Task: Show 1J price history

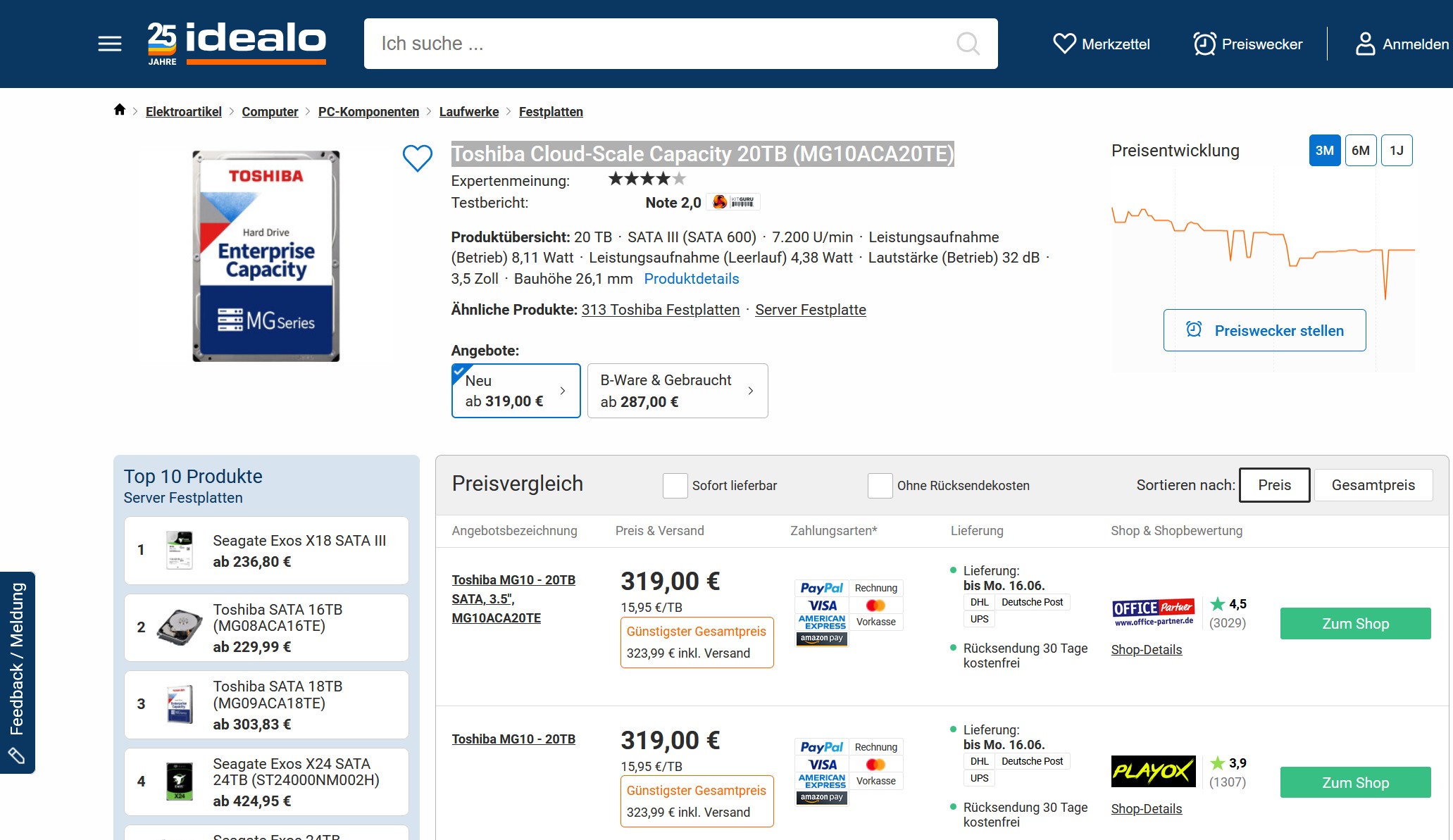Action: (1397, 151)
